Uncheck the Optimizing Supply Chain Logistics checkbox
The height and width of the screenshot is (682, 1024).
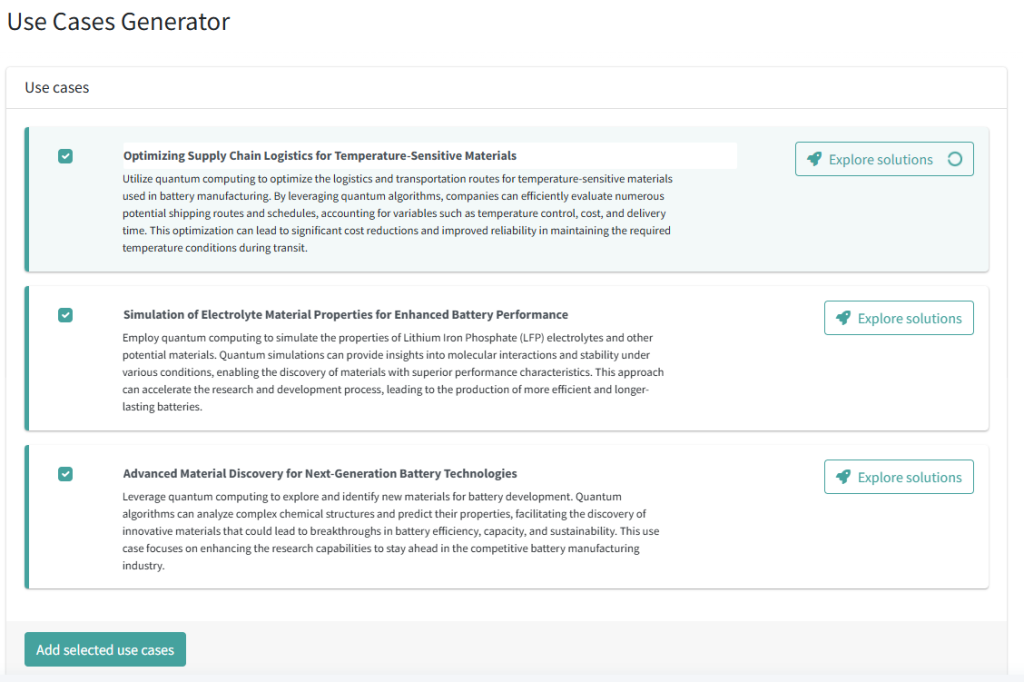tap(65, 156)
